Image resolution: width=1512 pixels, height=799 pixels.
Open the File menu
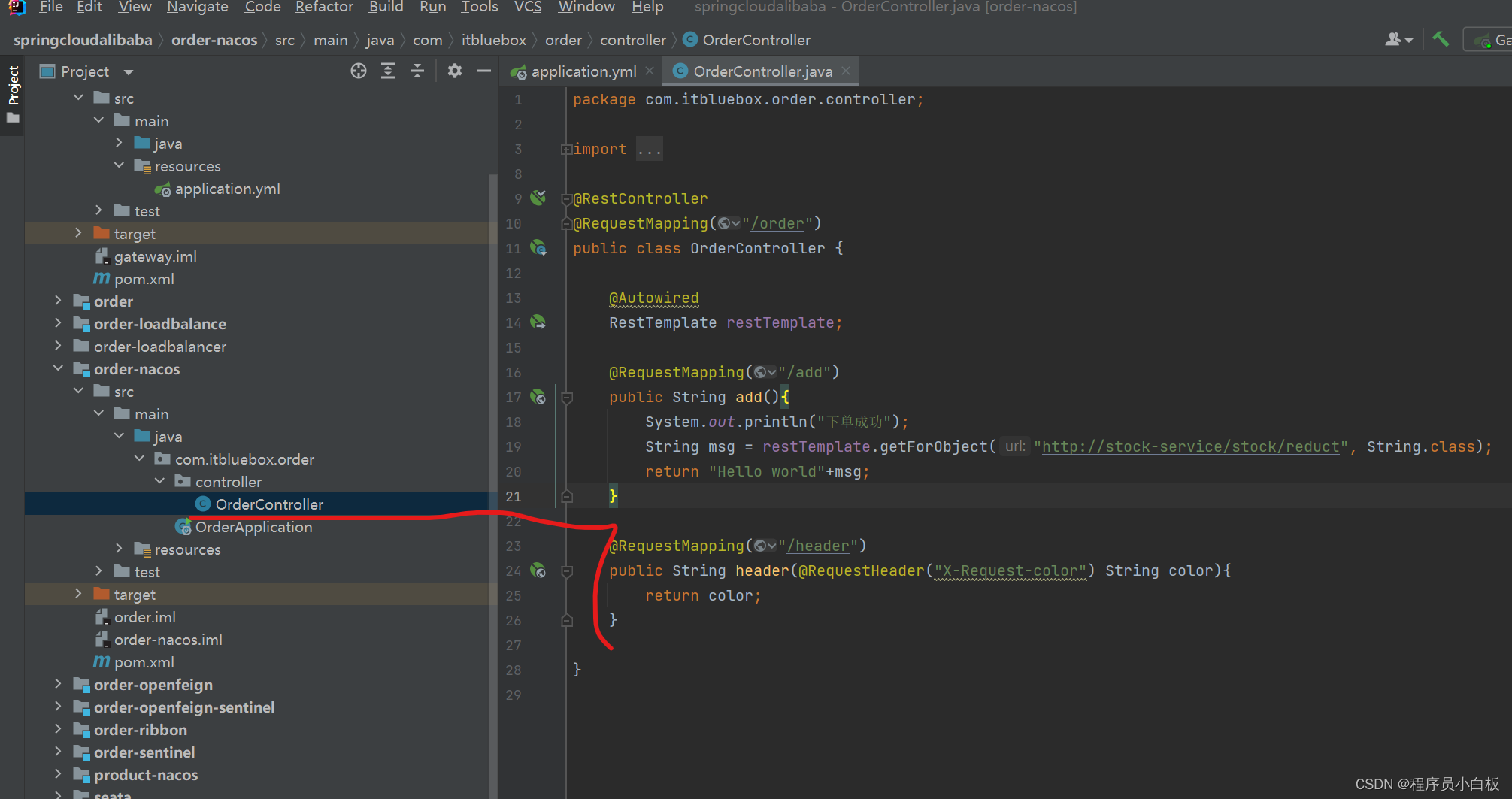(x=50, y=7)
